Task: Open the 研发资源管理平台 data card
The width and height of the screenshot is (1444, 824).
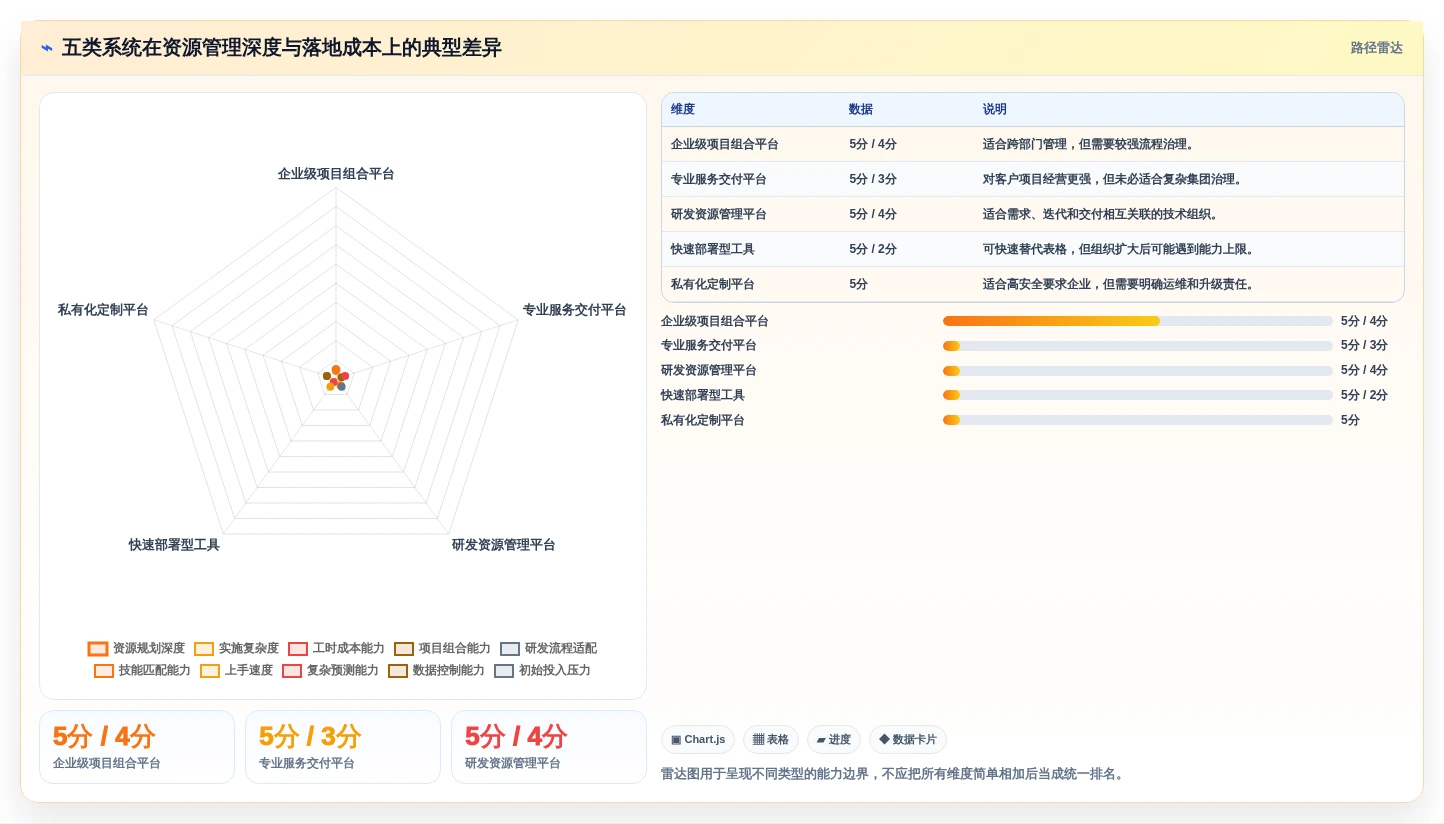Action: 549,747
